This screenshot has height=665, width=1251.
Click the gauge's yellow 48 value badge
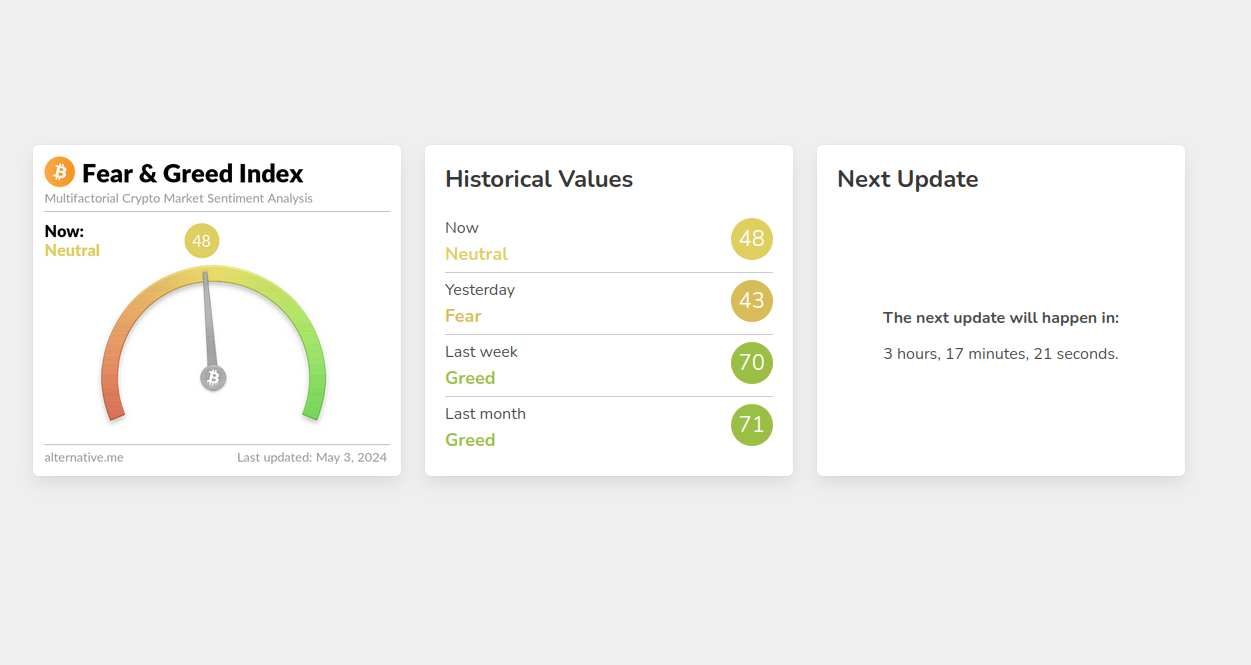[x=202, y=241]
